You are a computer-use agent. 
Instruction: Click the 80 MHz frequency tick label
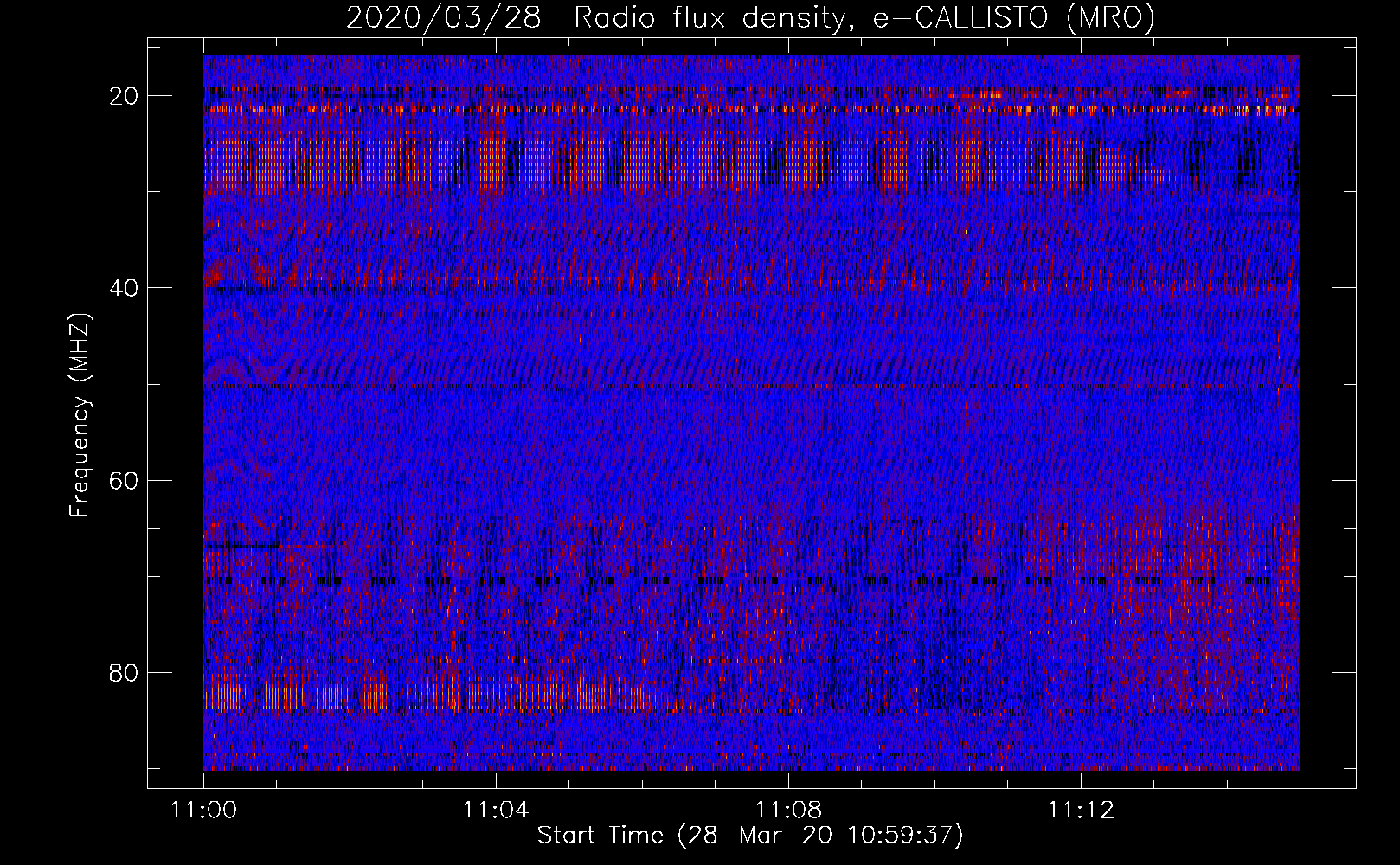125,672
